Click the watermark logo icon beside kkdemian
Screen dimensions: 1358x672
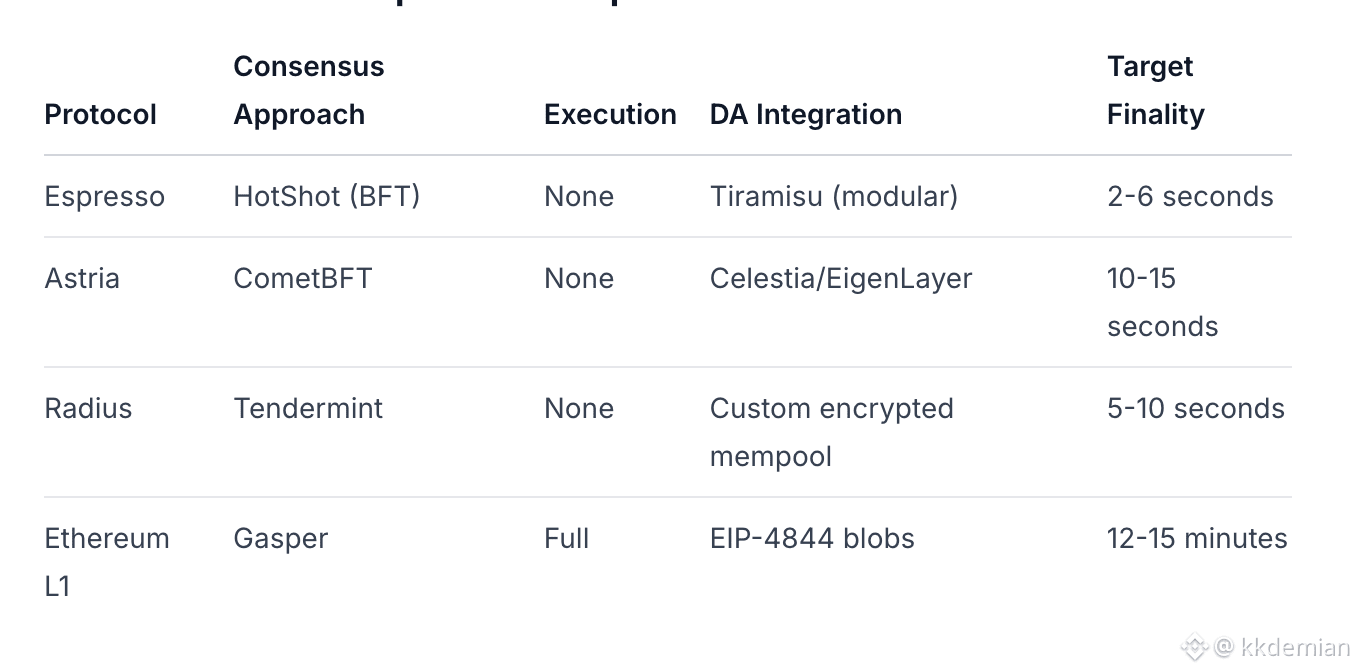pyautogui.click(x=1195, y=648)
